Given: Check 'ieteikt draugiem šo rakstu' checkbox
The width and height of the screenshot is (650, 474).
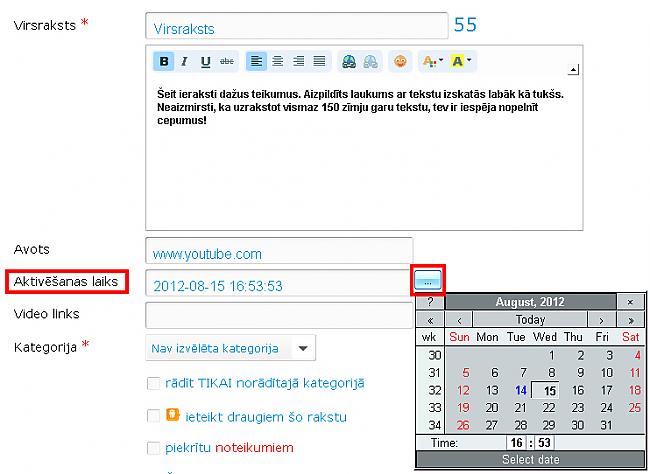Looking at the screenshot, I should [153, 416].
